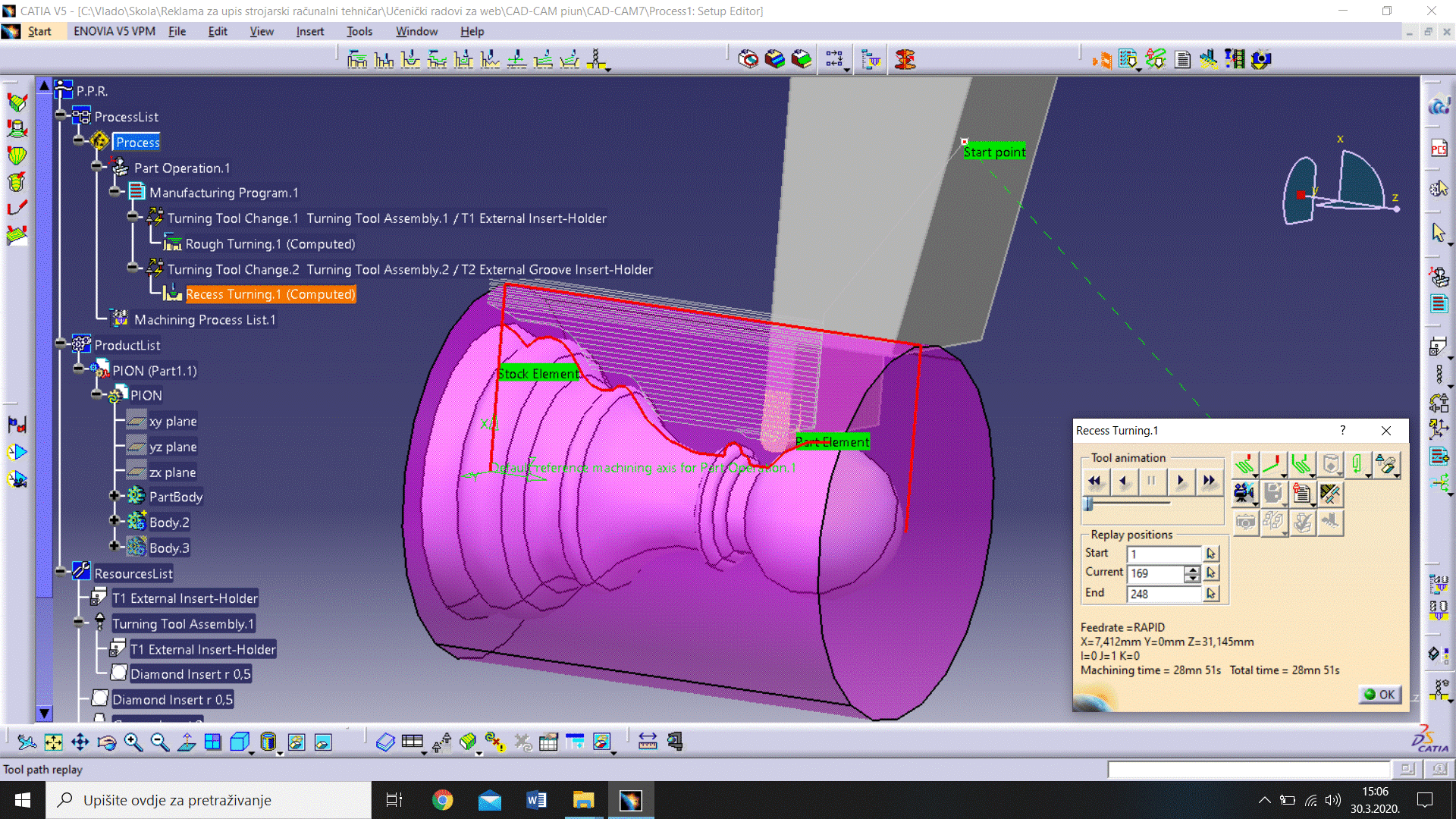Screen dimensions: 1456x819
Task: Confirm Recess Turning.1 dialog with OK
Action: tap(1380, 694)
